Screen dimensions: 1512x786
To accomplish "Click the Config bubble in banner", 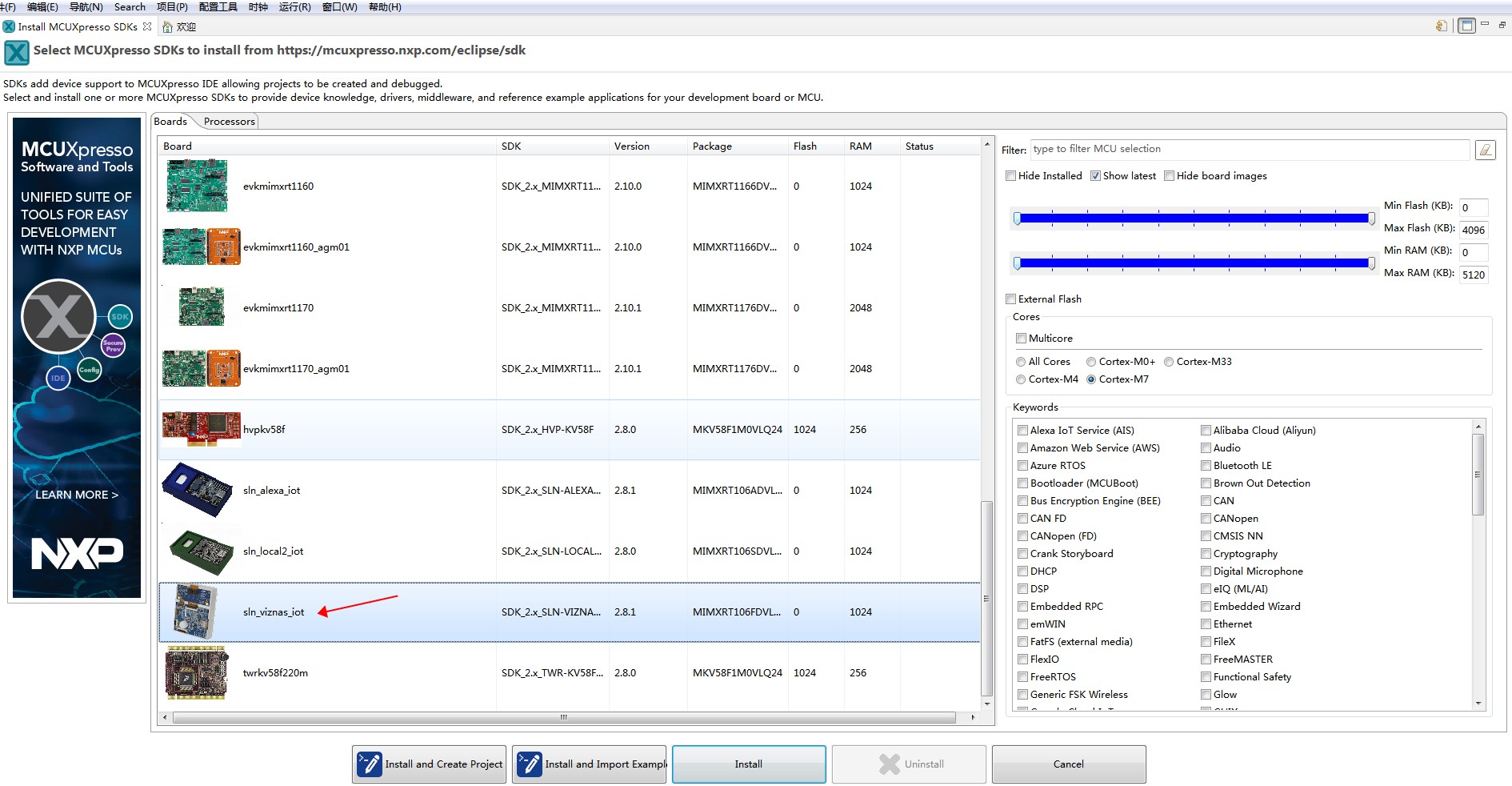I will 90,369.
